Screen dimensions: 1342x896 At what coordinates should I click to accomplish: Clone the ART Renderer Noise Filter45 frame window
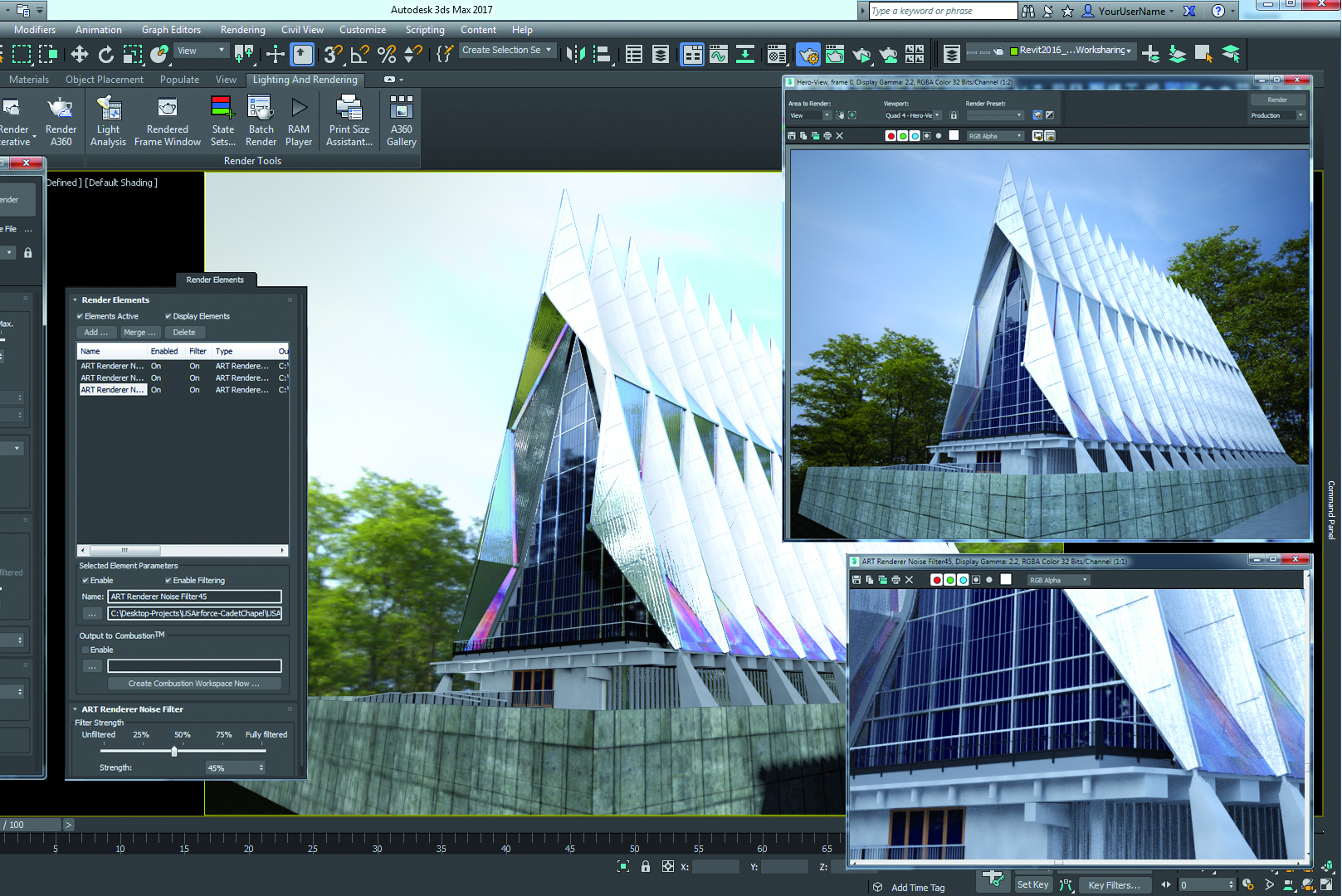pyautogui.click(x=868, y=579)
